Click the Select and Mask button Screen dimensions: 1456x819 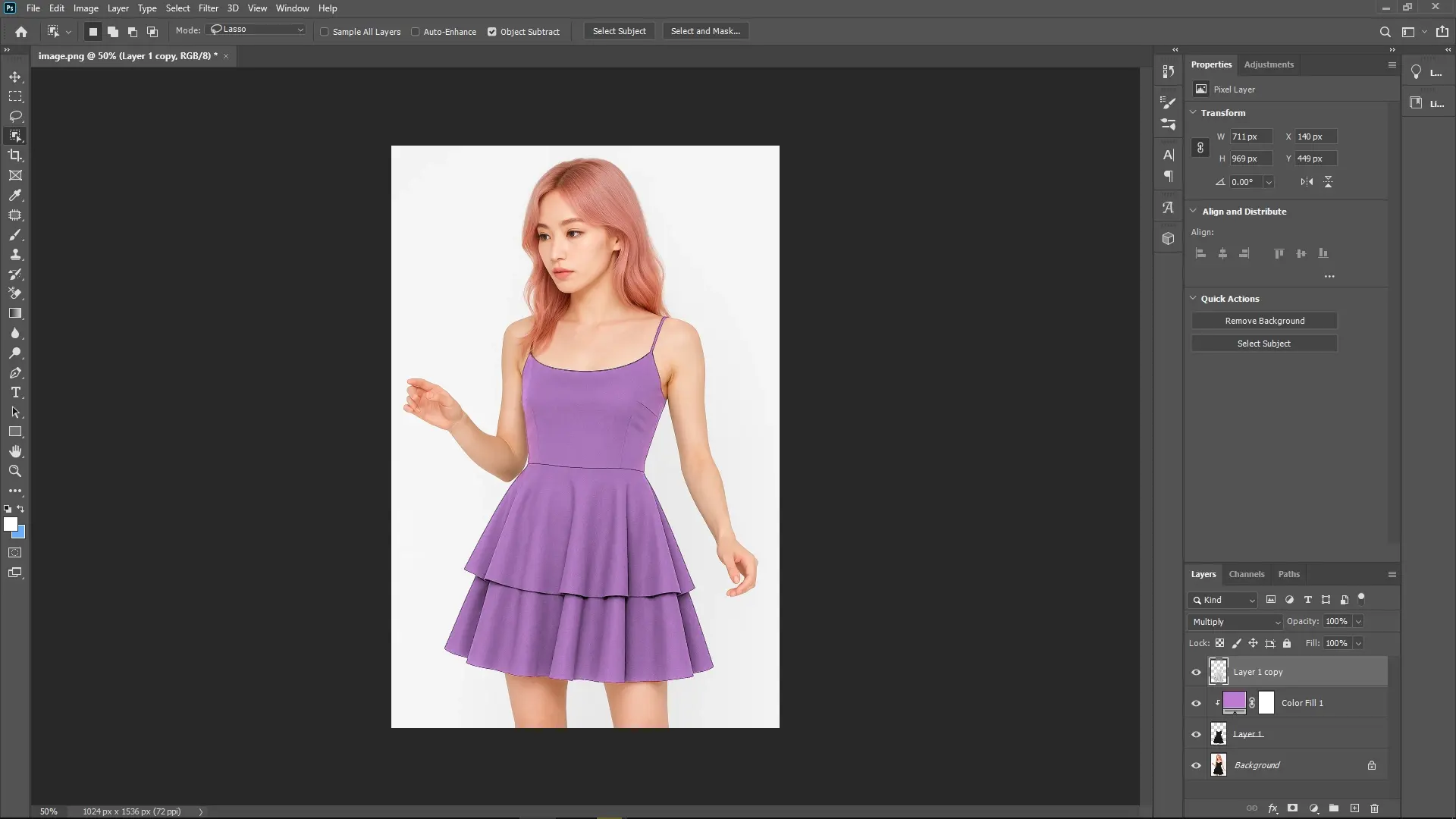point(704,31)
